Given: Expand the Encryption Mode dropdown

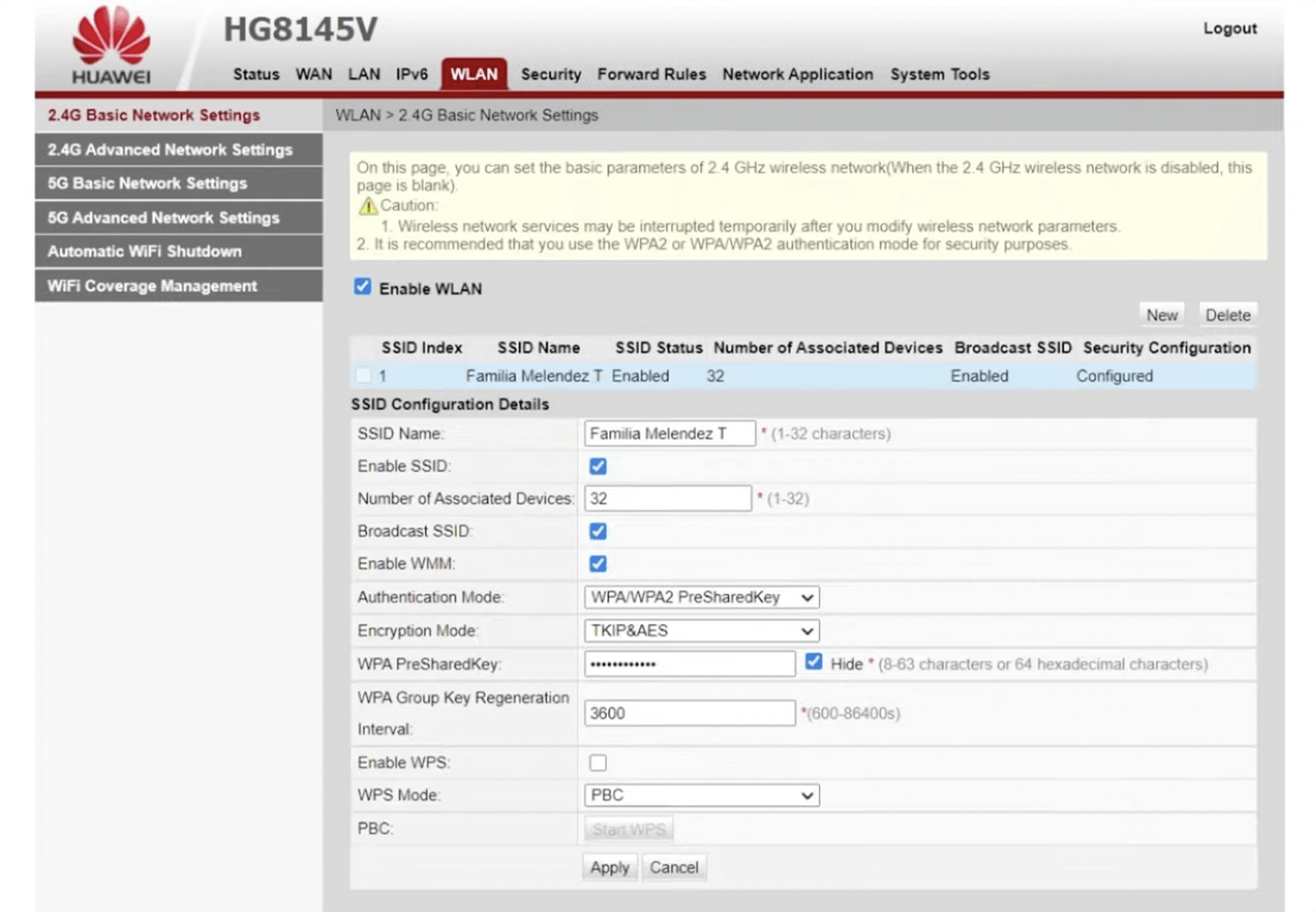Looking at the screenshot, I should click(701, 630).
